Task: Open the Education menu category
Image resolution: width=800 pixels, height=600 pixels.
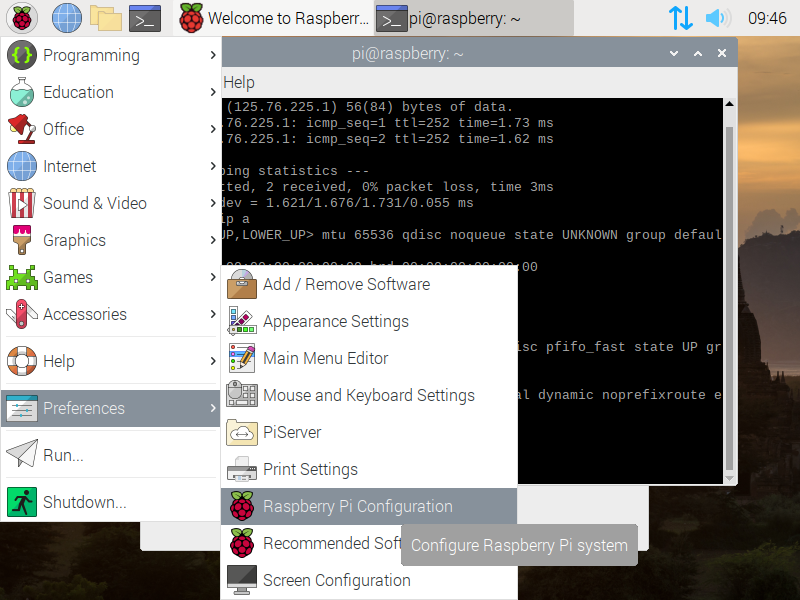Action: tap(110, 92)
